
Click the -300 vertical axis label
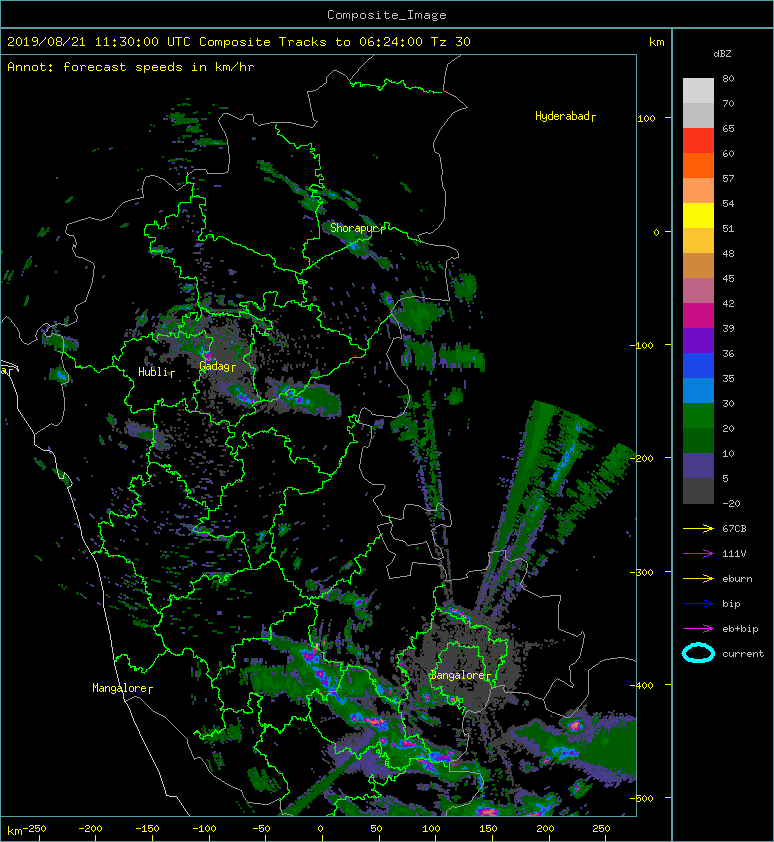(642, 572)
